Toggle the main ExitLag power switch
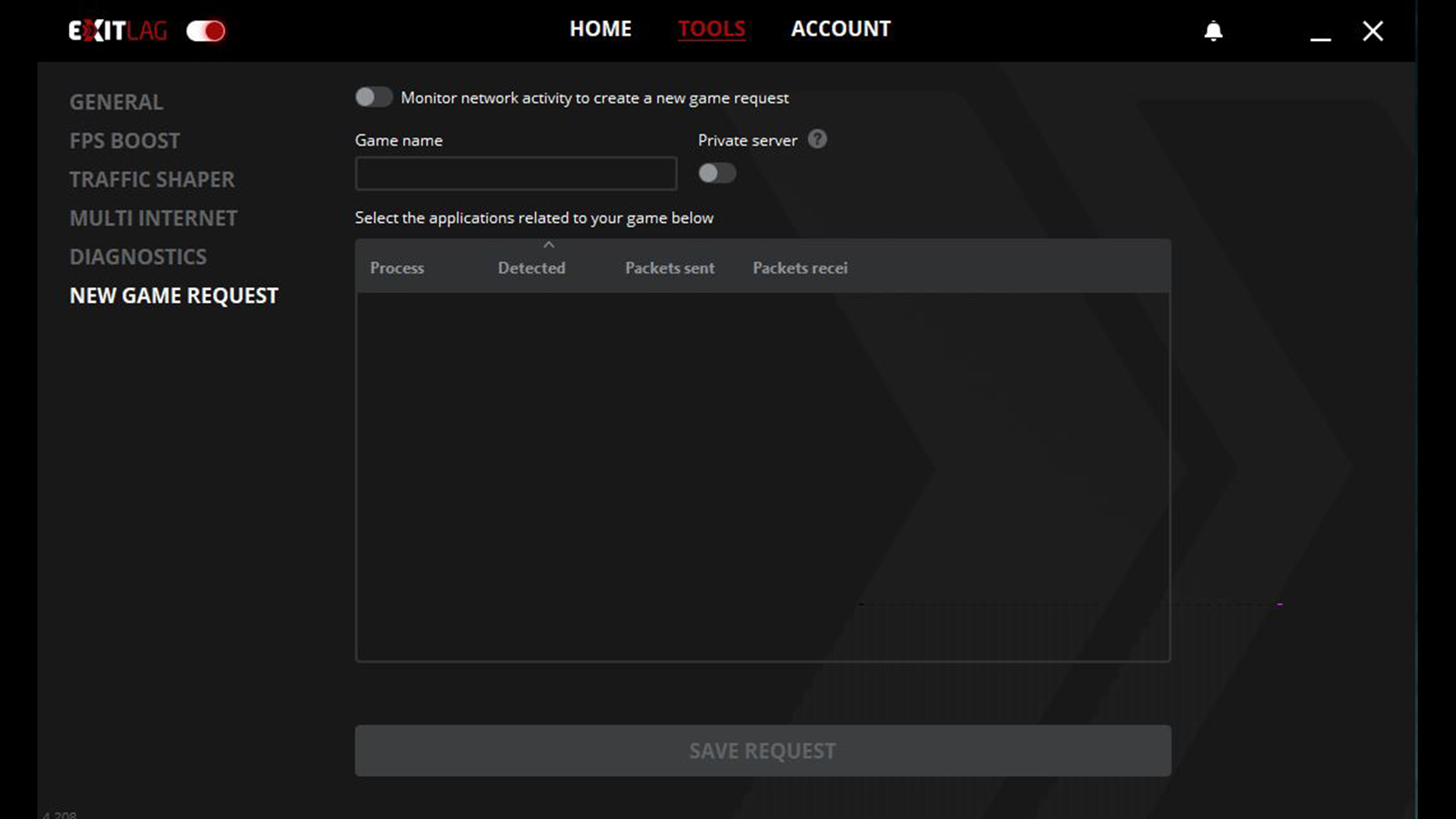1456x819 pixels. 206,31
